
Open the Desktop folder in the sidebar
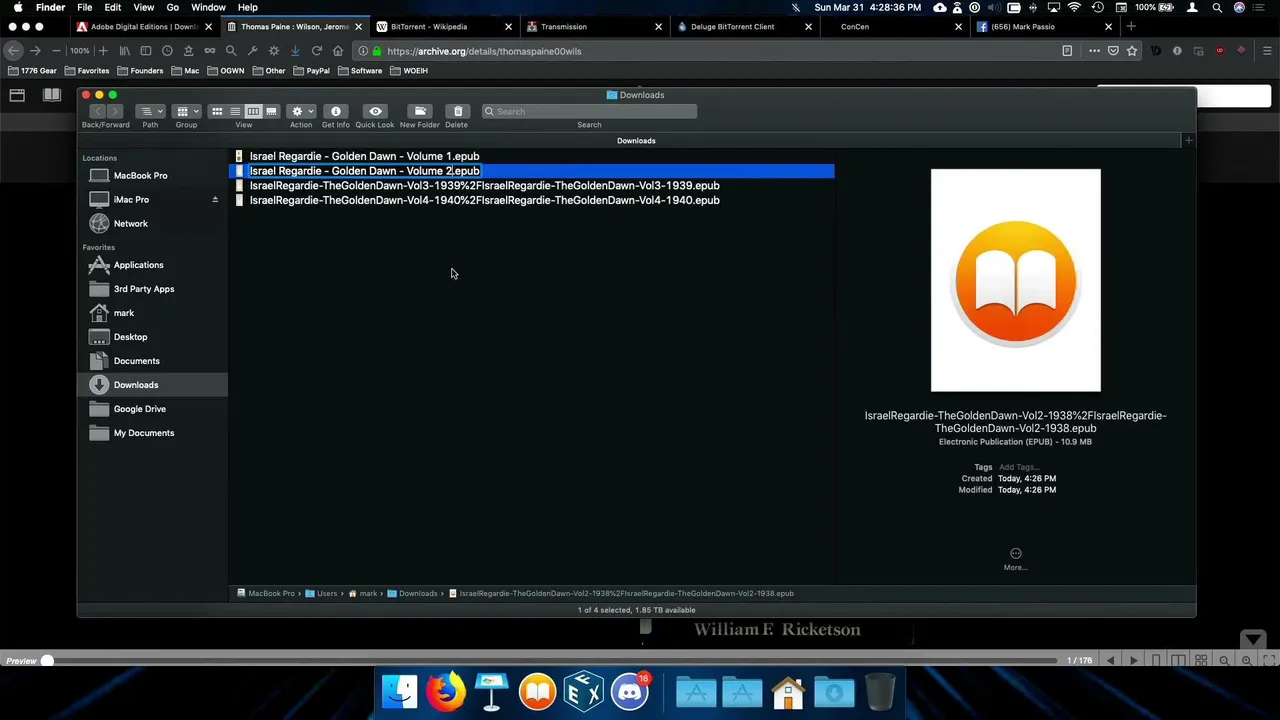[130, 337]
